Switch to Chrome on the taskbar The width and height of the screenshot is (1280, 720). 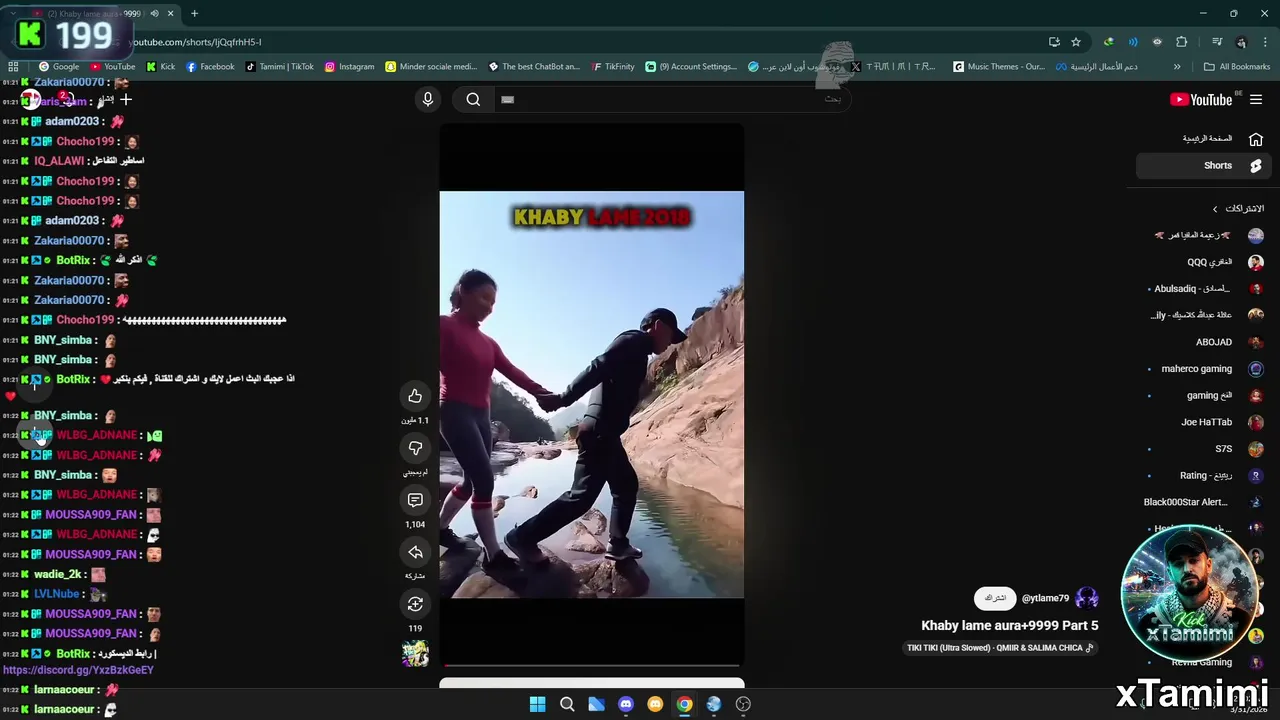click(684, 704)
